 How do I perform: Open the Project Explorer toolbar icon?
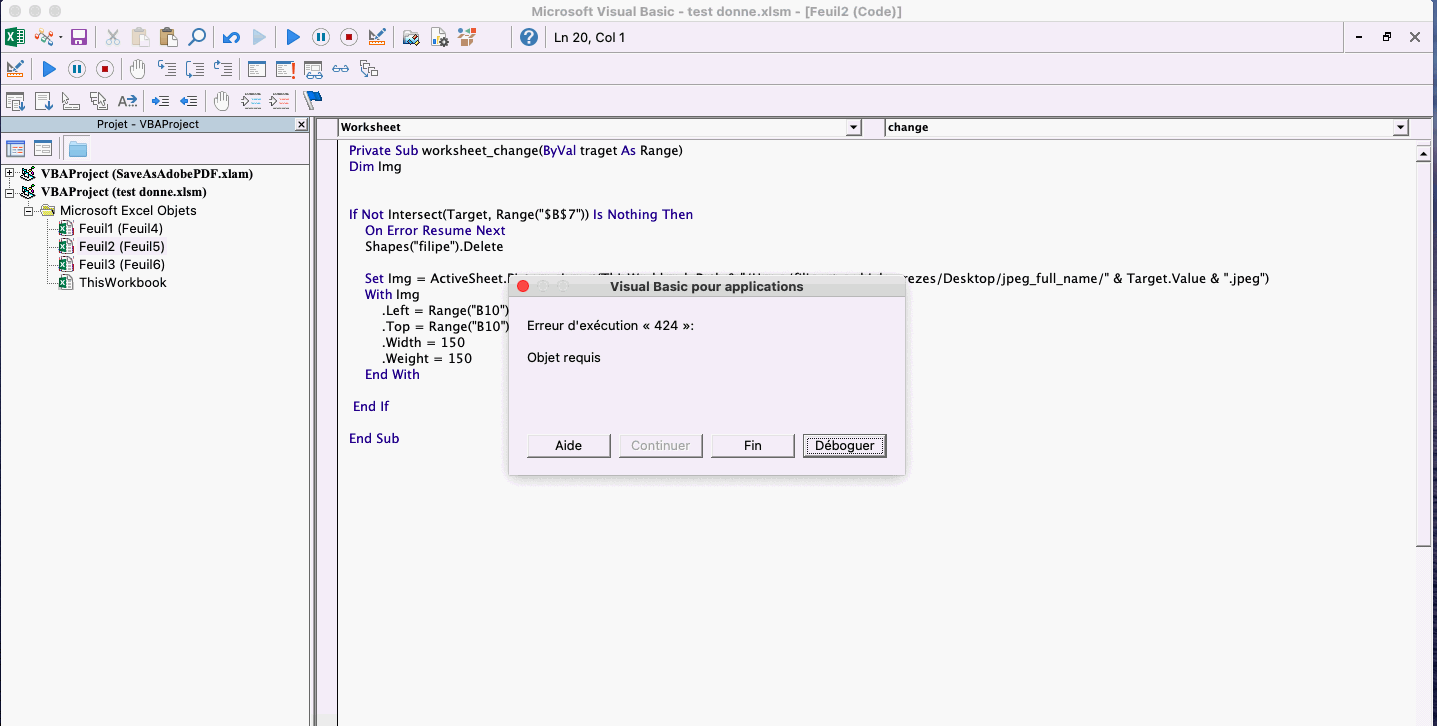(x=411, y=37)
